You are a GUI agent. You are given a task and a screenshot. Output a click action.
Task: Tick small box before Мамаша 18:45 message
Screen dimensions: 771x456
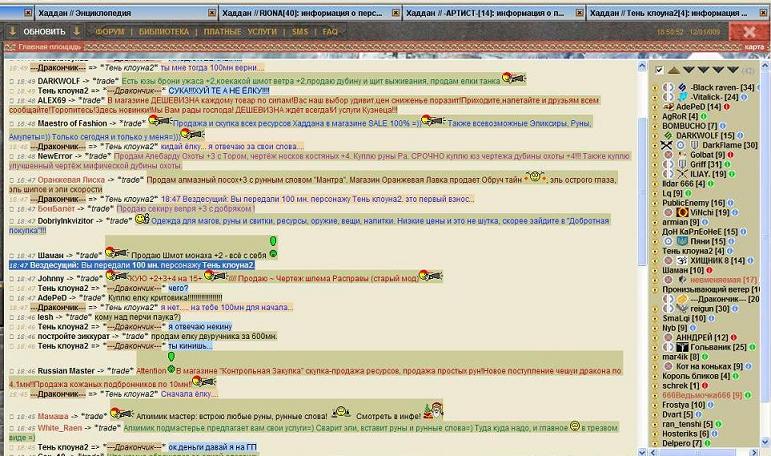[12, 417]
